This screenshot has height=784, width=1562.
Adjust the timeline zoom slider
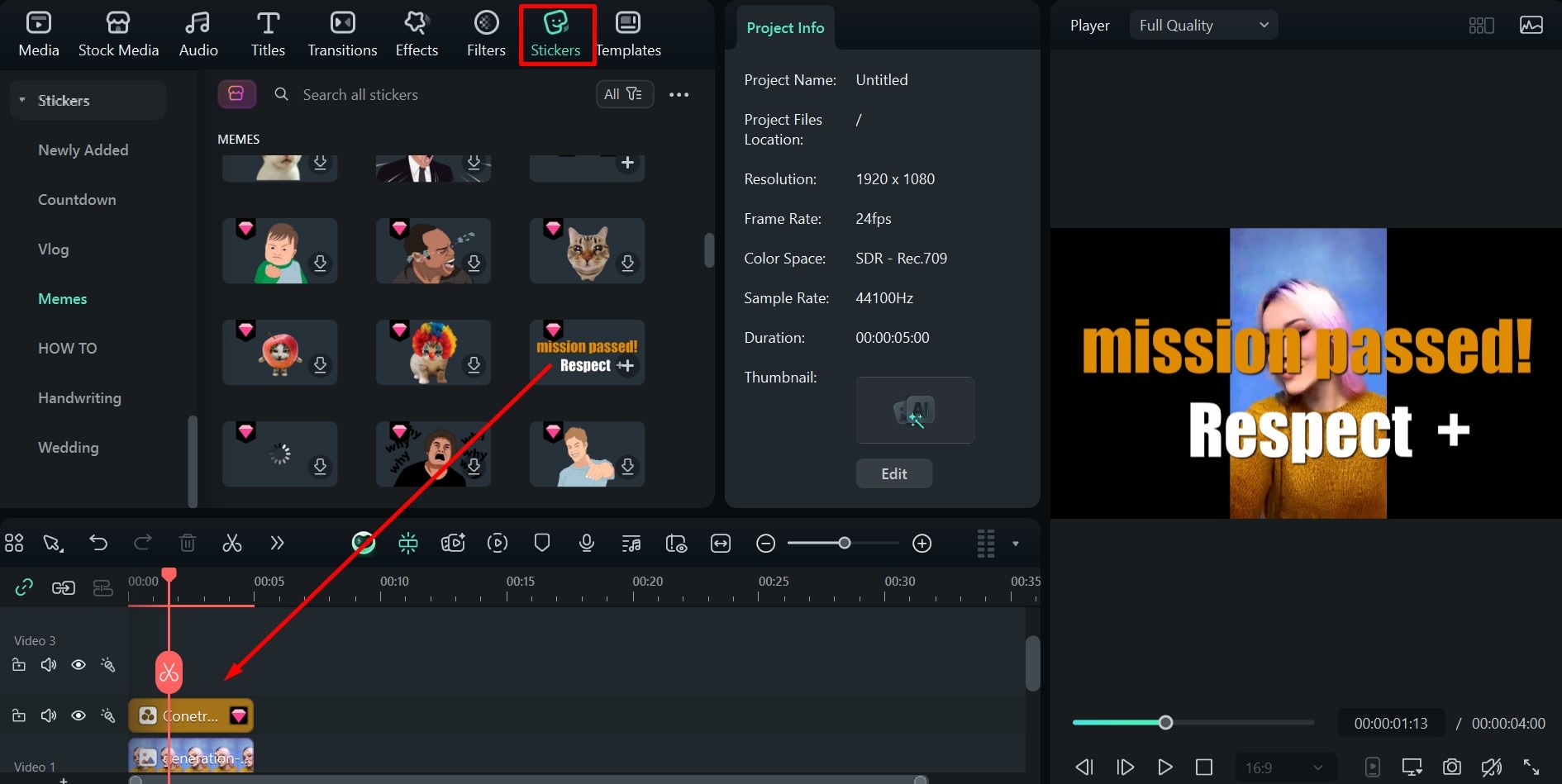click(x=844, y=543)
